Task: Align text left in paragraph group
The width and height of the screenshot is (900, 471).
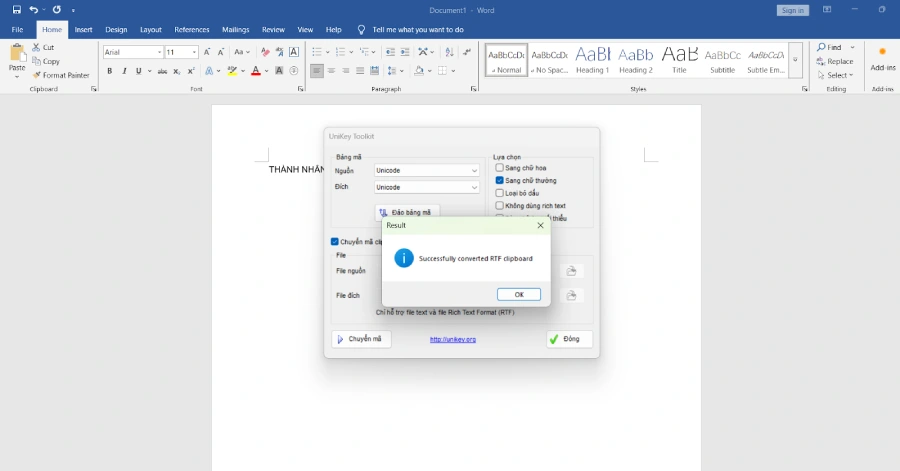Action: [x=317, y=71]
